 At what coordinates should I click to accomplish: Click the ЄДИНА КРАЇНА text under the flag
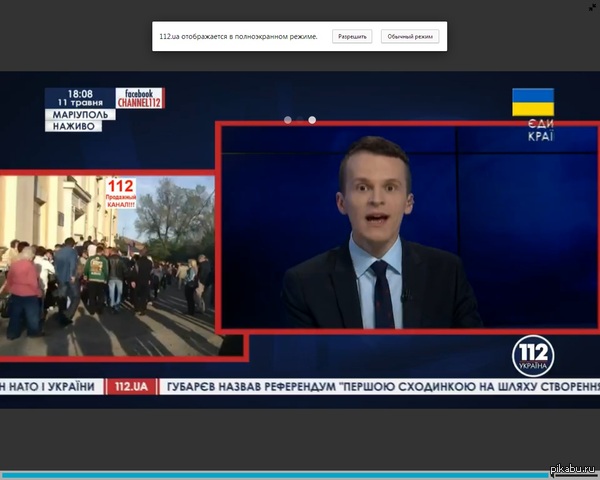[540, 130]
